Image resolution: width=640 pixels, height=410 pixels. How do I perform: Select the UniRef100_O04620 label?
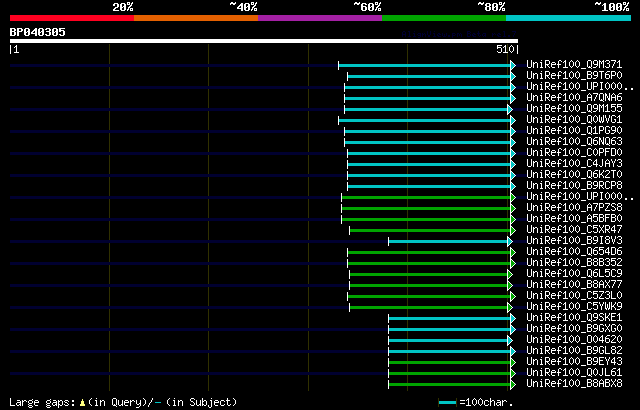574,340
